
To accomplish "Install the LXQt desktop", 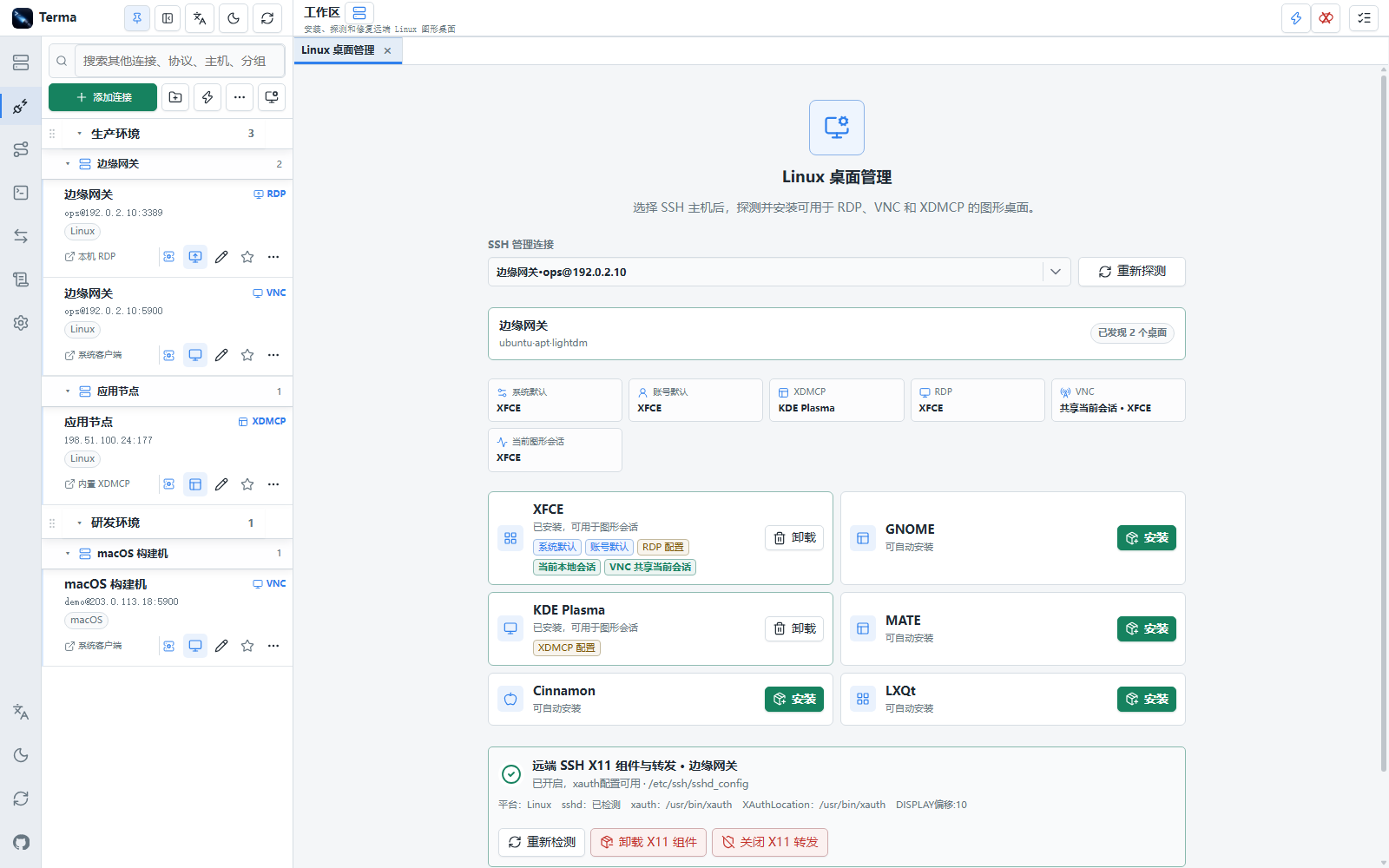I will pyautogui.click(x=1147, y=699).
